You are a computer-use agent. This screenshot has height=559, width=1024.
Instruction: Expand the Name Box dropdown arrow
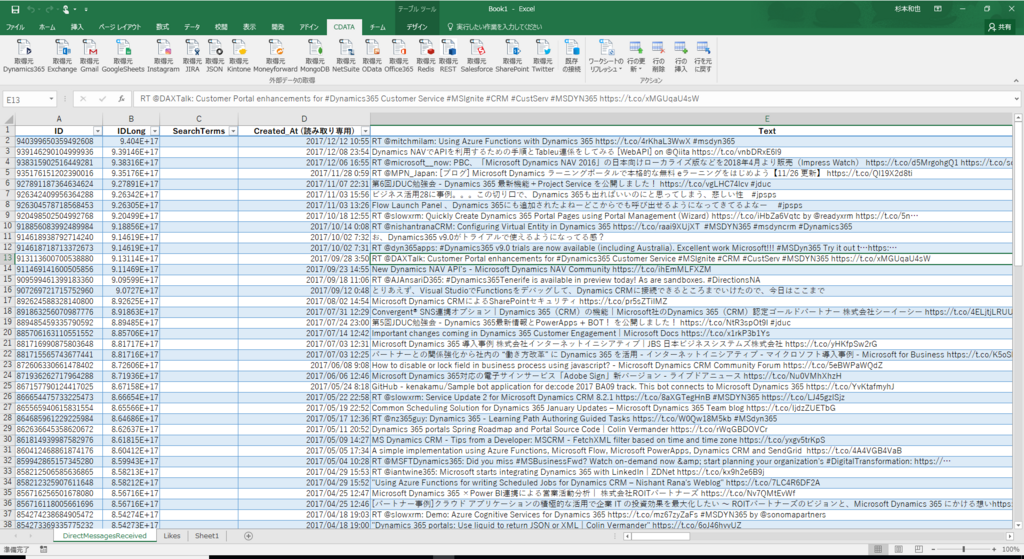pyautogui.click(x=51, y=99)
